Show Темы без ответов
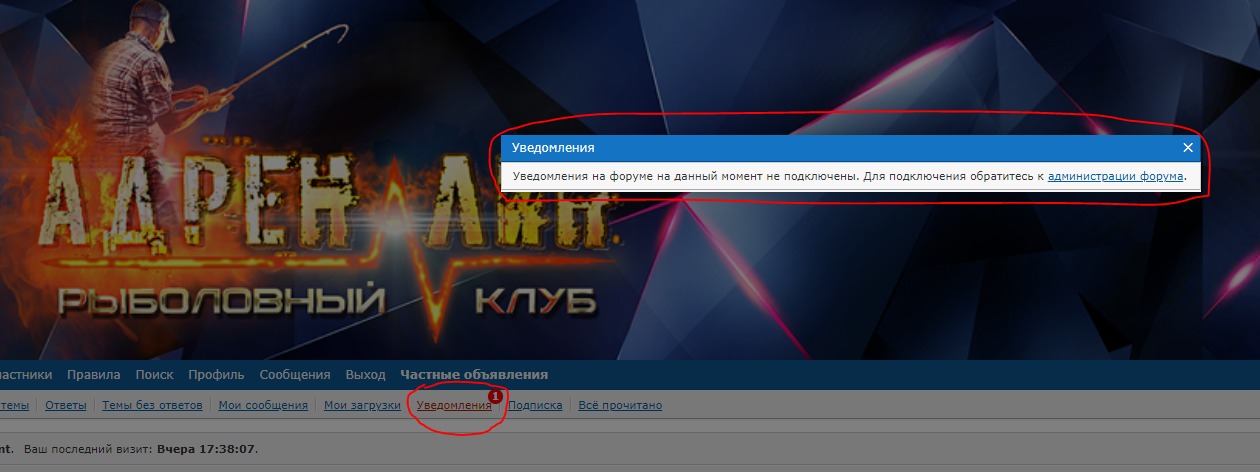Image resolution: width=1260 pixels, height=472 pixels. (x=152, y=405)
